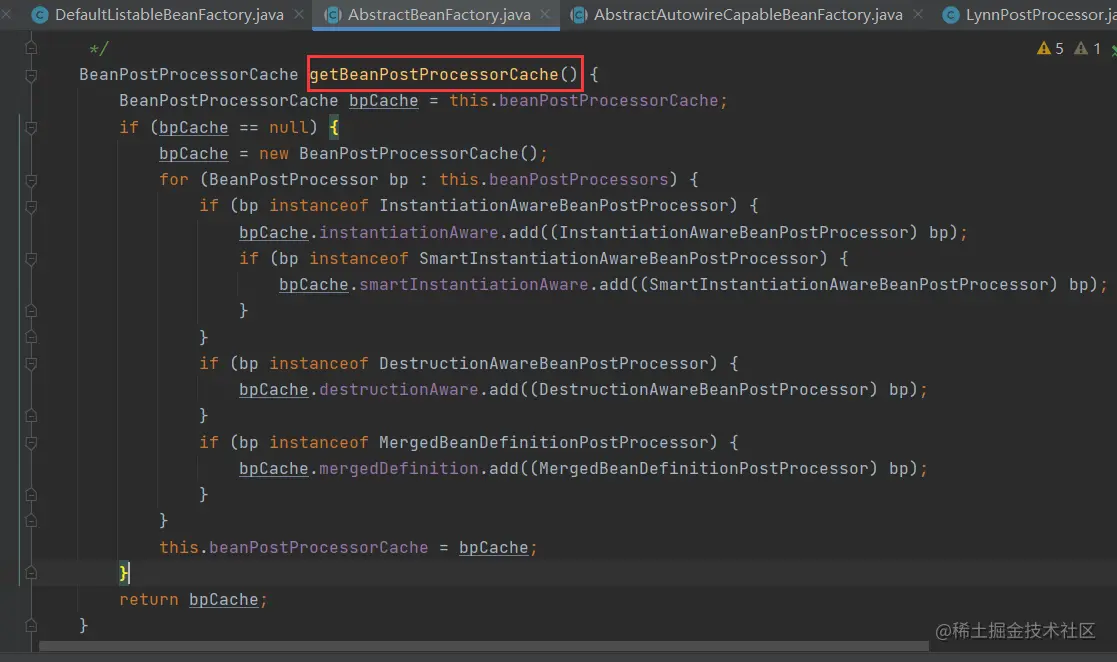Click the smartInstantiationAware field reference
1117x662 pixels.
(474, 284)
